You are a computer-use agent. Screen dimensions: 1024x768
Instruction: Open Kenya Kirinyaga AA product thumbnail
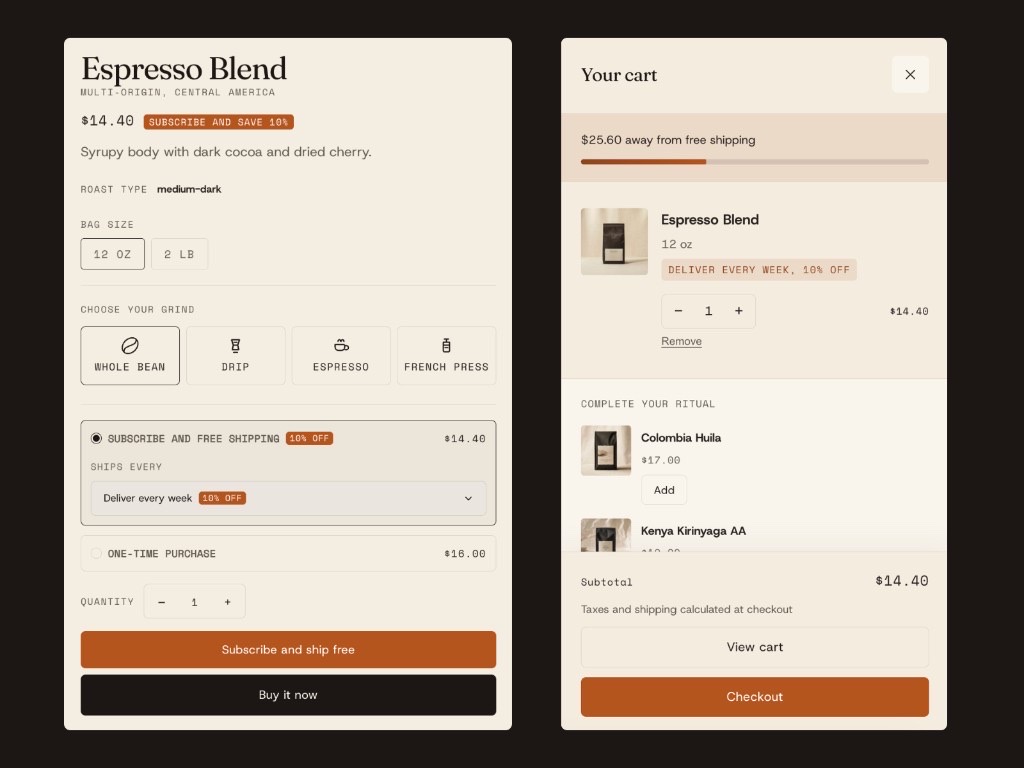[x=605, y=536]
